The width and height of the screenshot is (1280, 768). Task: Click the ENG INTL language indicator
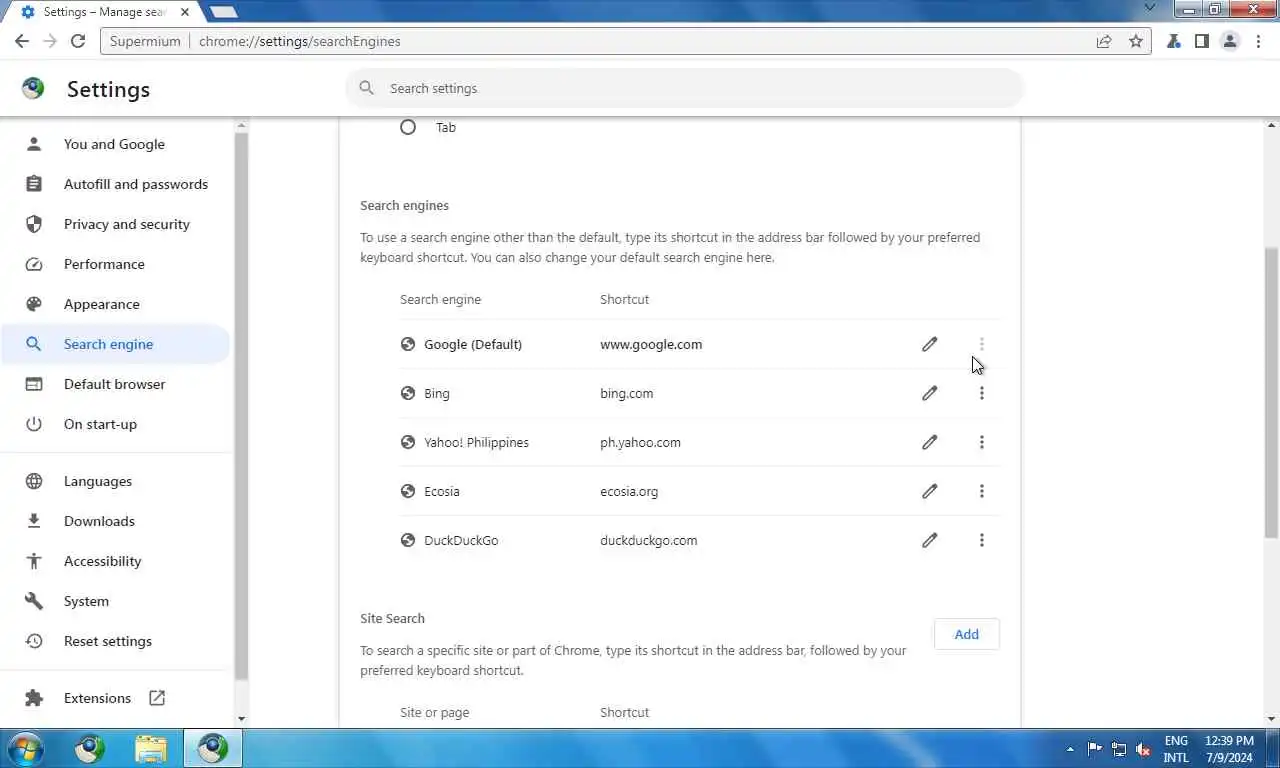coord(1176,749)
